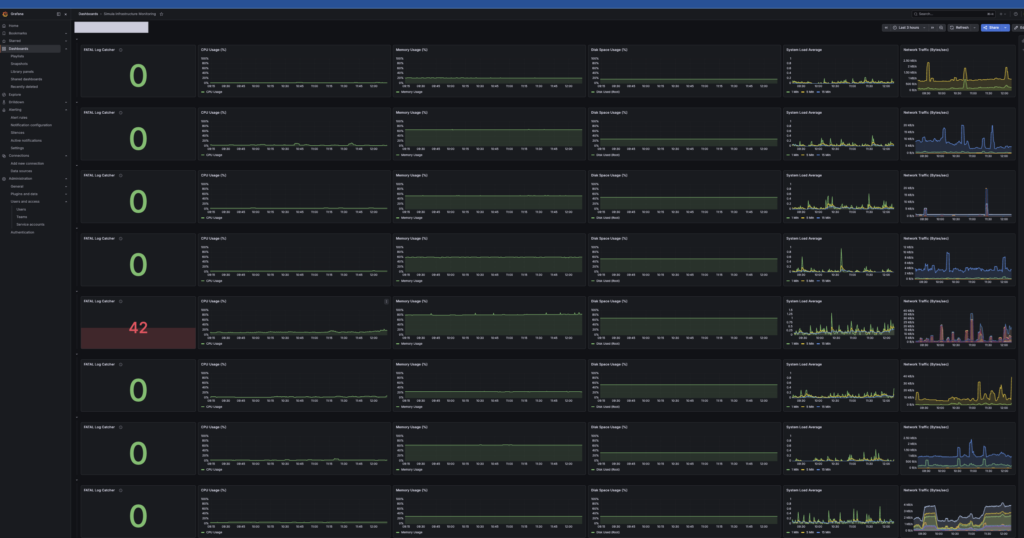Open Data sources in the sidebar
The height and width of the screenshot is (538, 1024).
(21, 171)
